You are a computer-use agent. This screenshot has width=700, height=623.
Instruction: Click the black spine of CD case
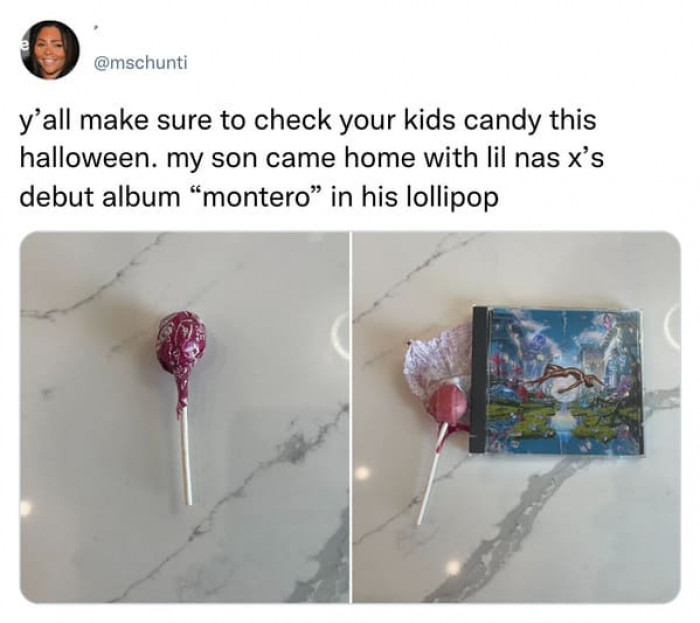(479, 379)
